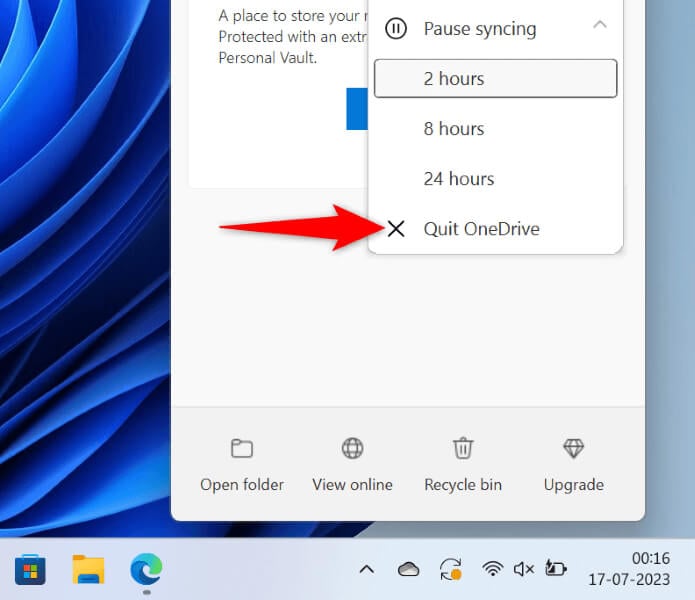Collapse the Pause syncing chevron

tap(600, 24)
